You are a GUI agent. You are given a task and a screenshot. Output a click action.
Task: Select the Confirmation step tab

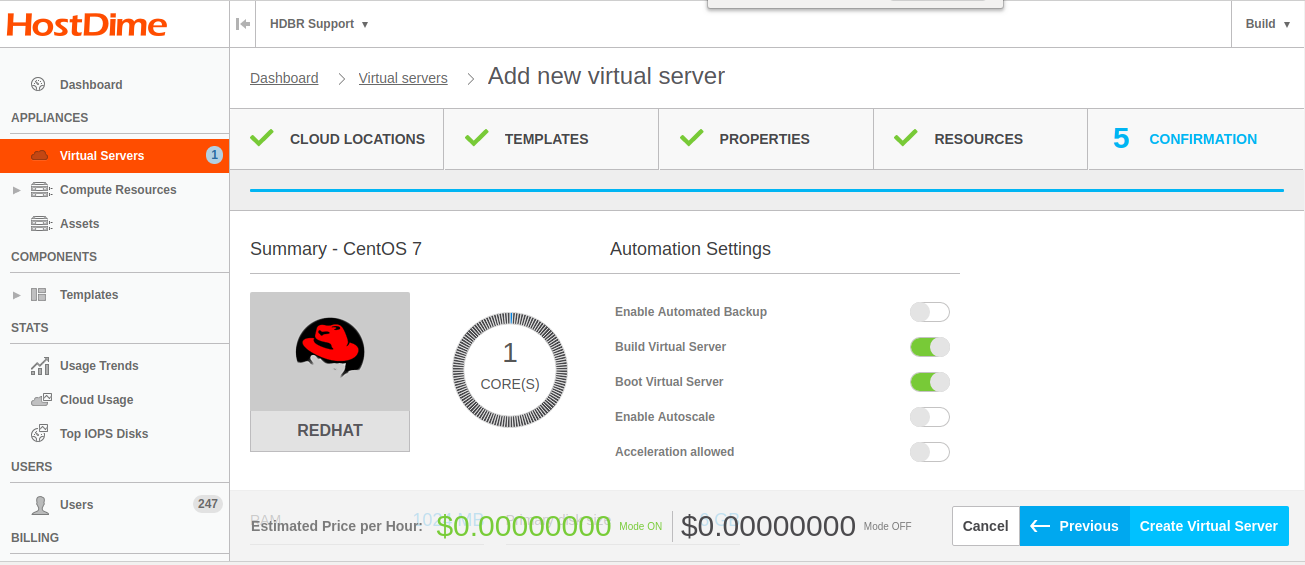click(x=1195, y=139)
